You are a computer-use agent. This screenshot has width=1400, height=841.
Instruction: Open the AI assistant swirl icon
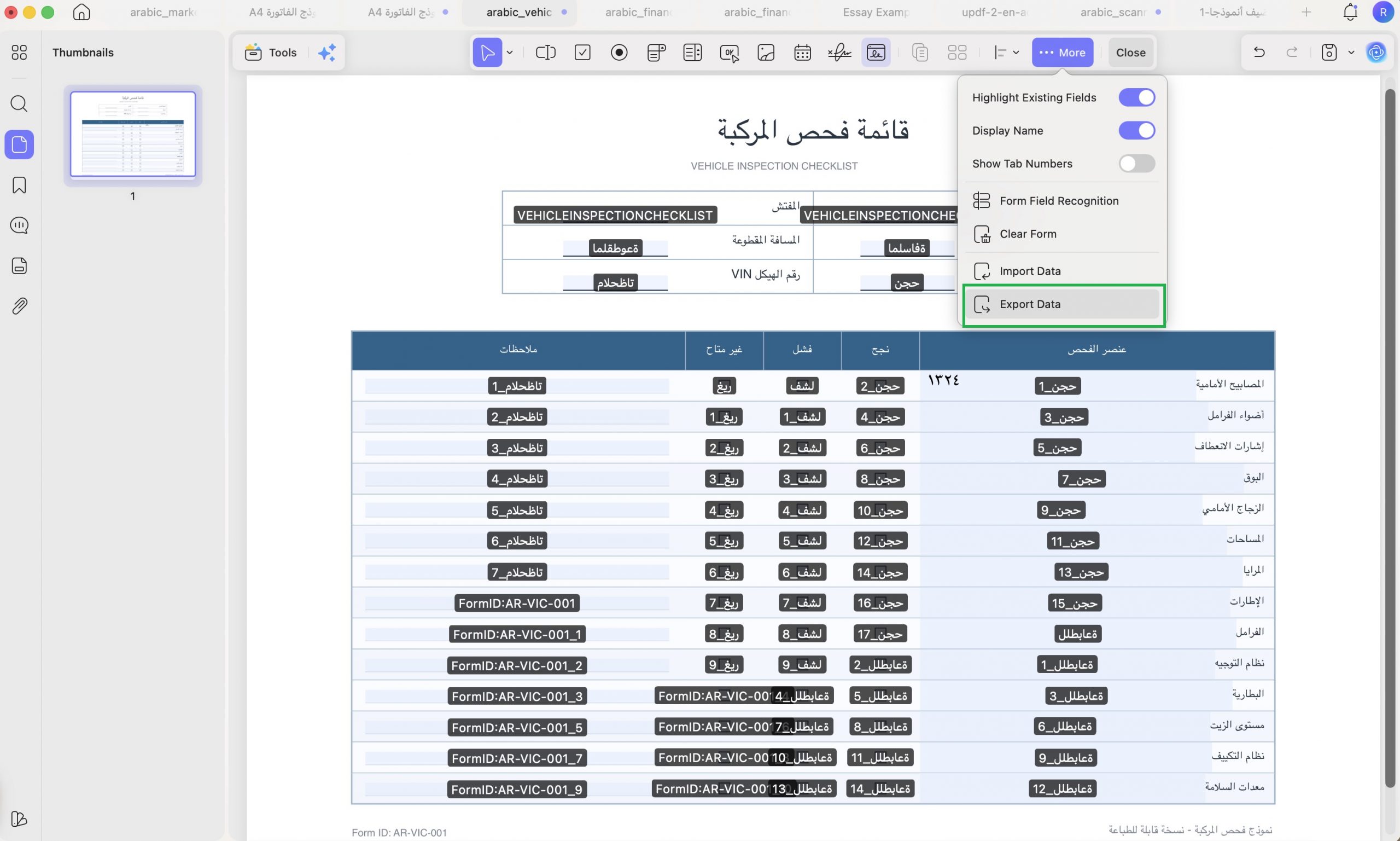point(1376,53)
